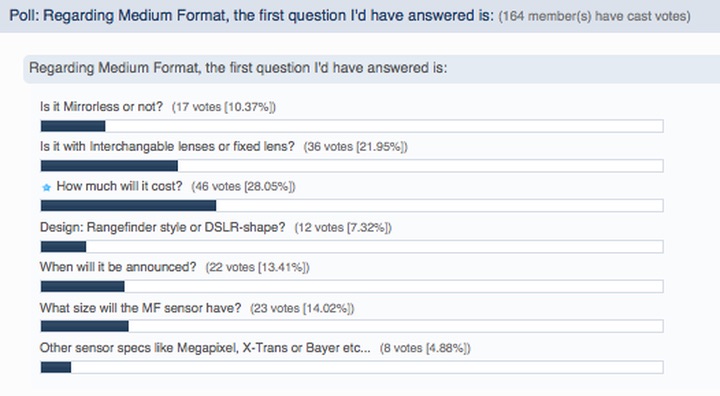
Task: Click the cost poll result bar
Action: tap(352, 205)
